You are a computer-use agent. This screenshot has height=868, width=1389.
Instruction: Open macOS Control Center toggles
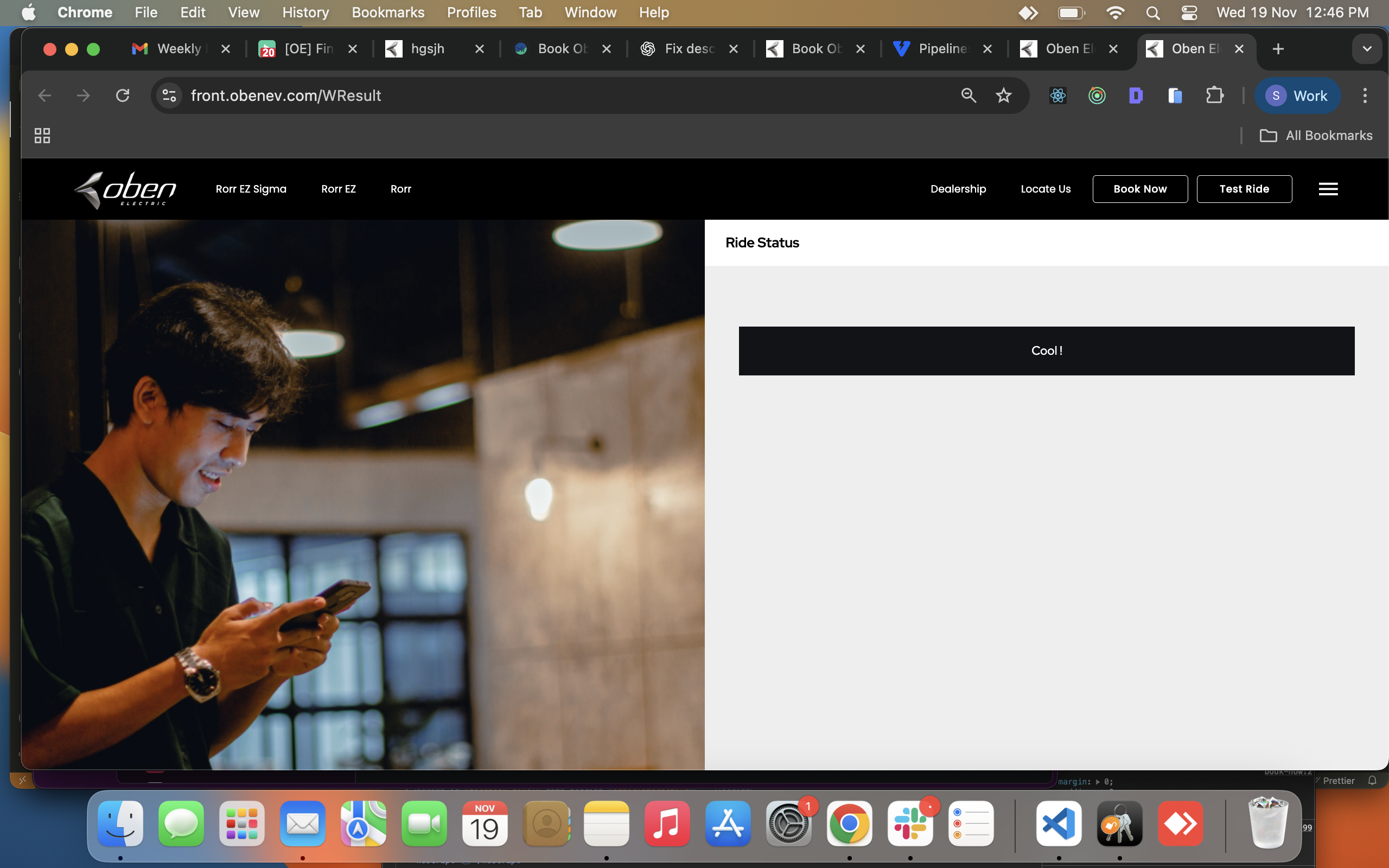[1189, 12]
